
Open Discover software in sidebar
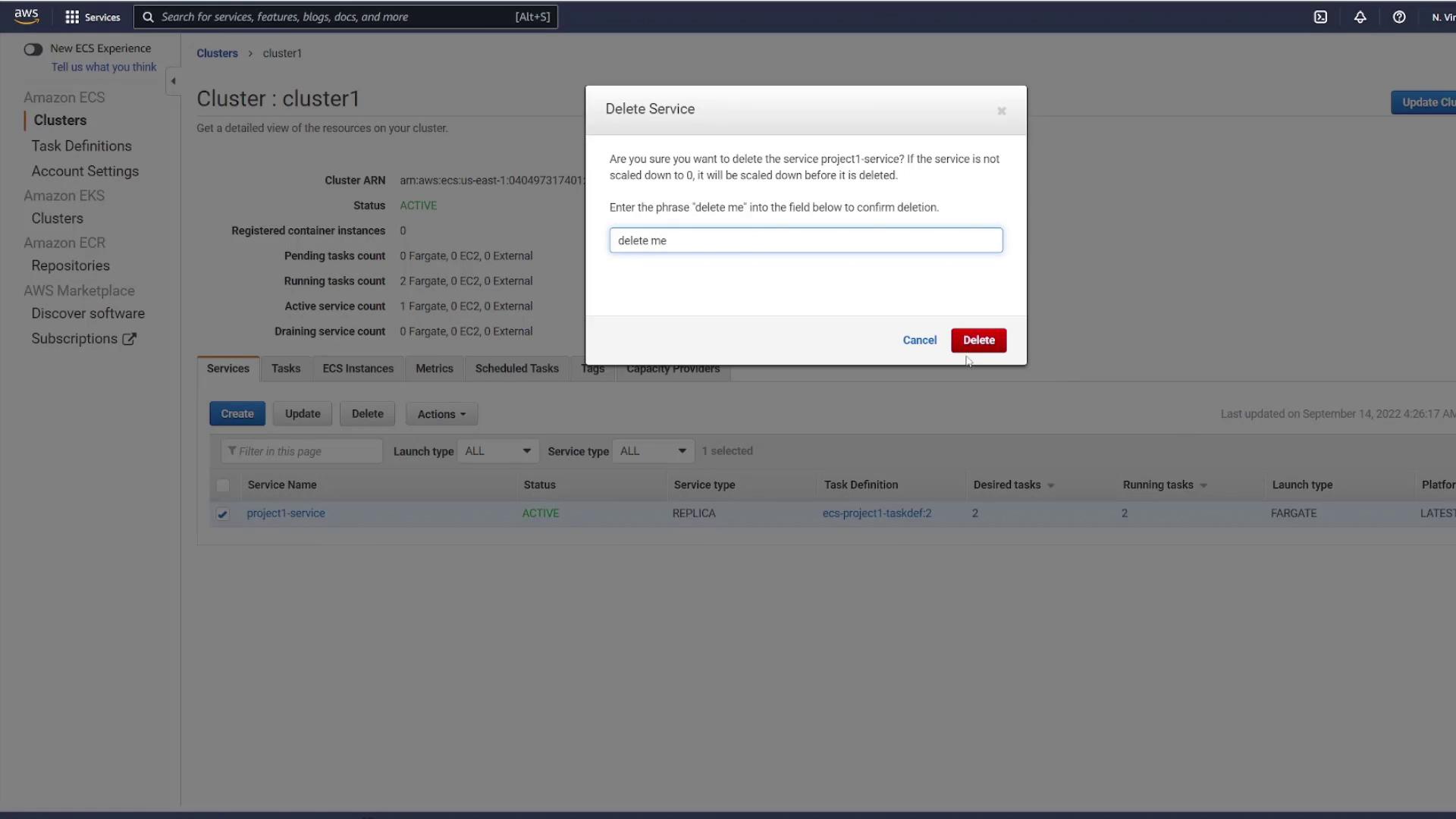88,313
